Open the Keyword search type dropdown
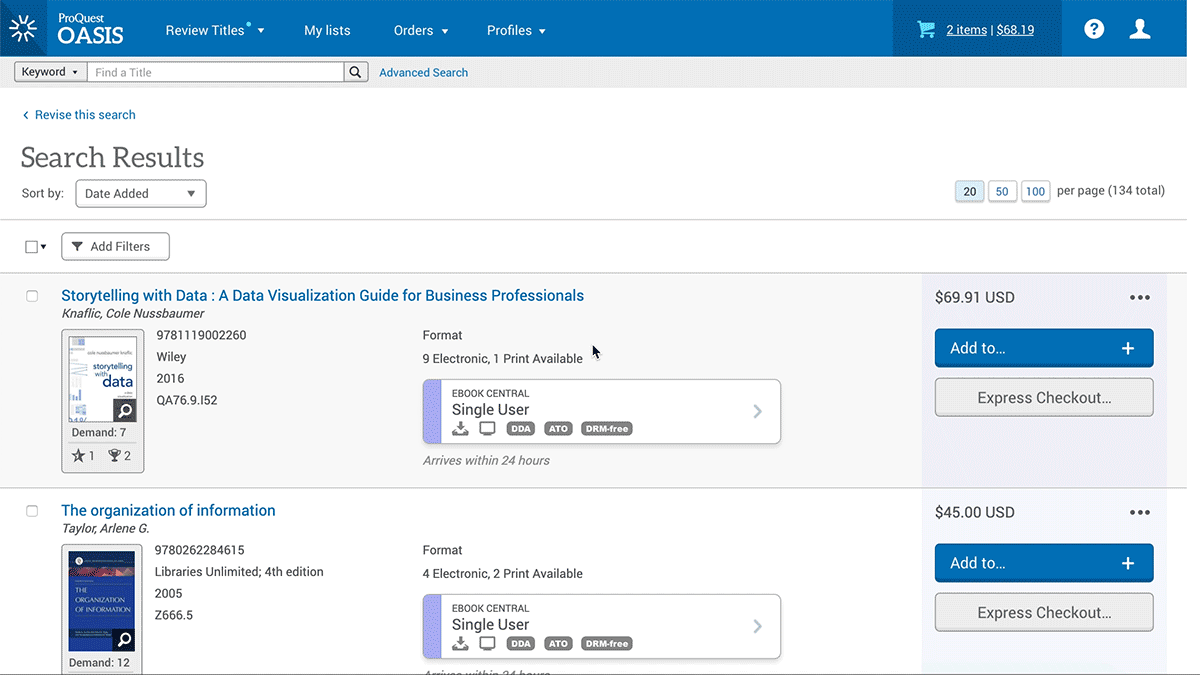This screenshot has height=675, width=1200. (x=49, y=72)
